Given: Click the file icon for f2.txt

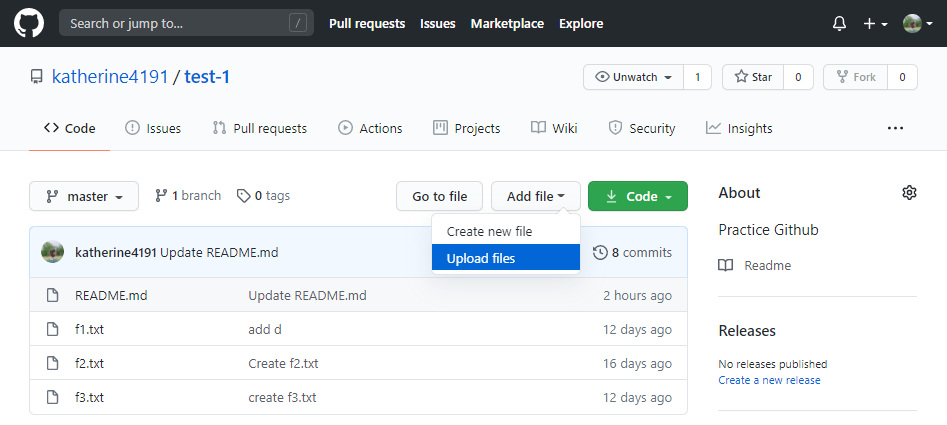Looking at the screenshot, I should tap(53, 363).
